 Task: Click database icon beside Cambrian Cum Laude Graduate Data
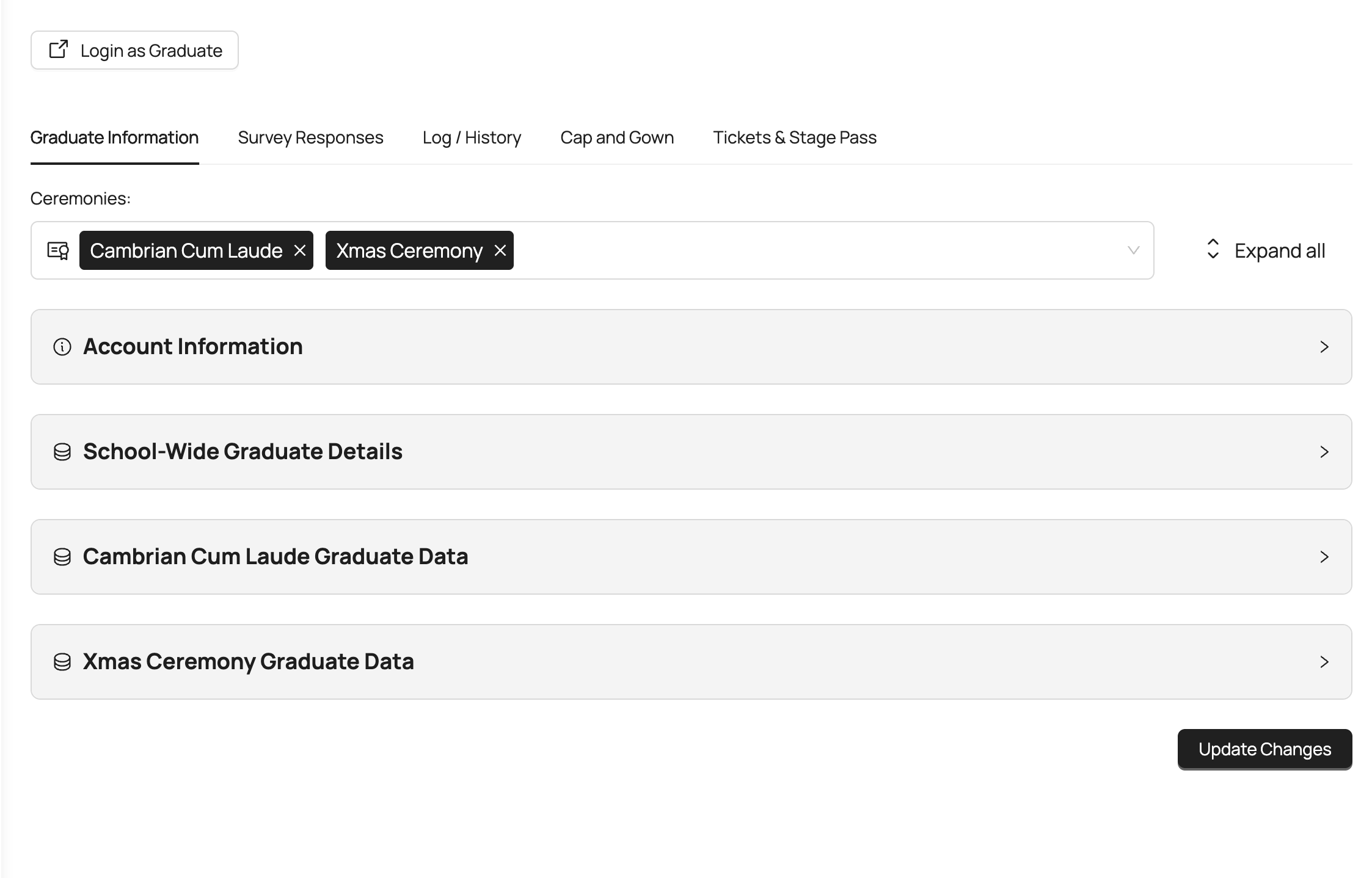(62, 557)
